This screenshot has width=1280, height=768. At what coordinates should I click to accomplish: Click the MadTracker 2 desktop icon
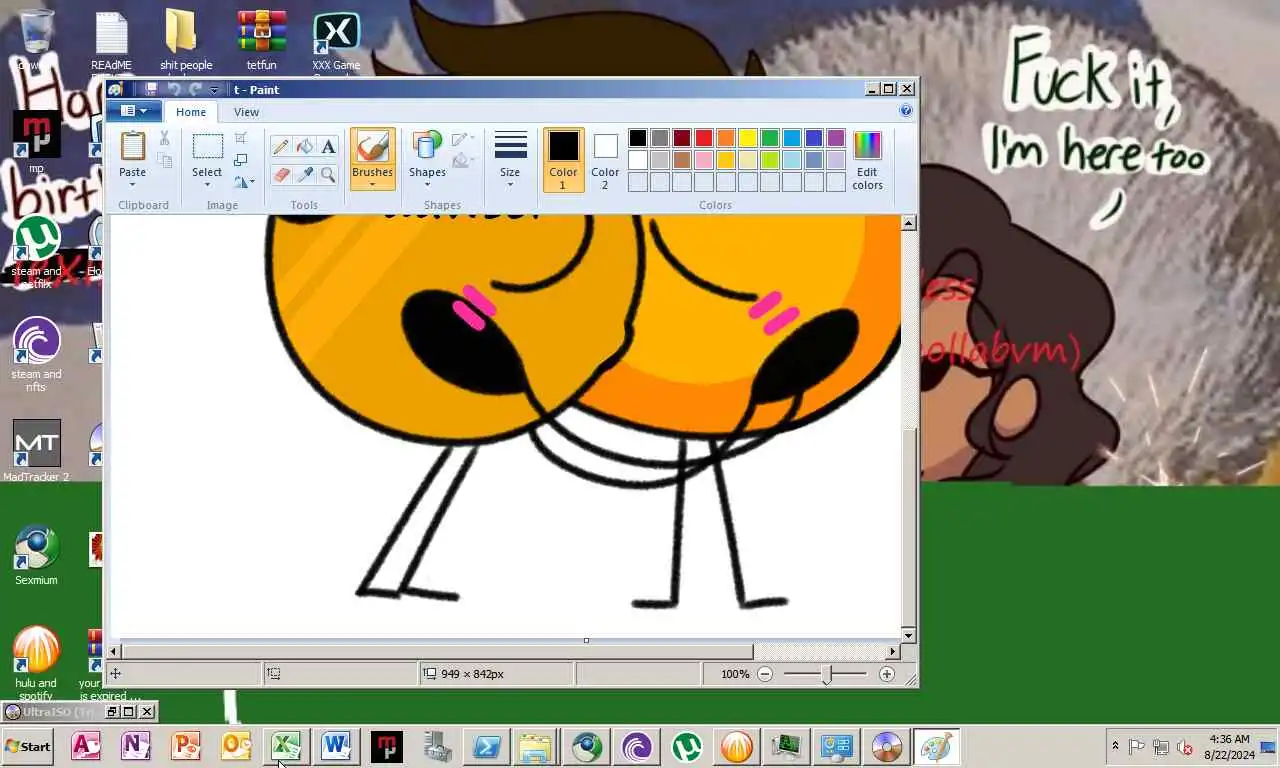tap(36, 451)
